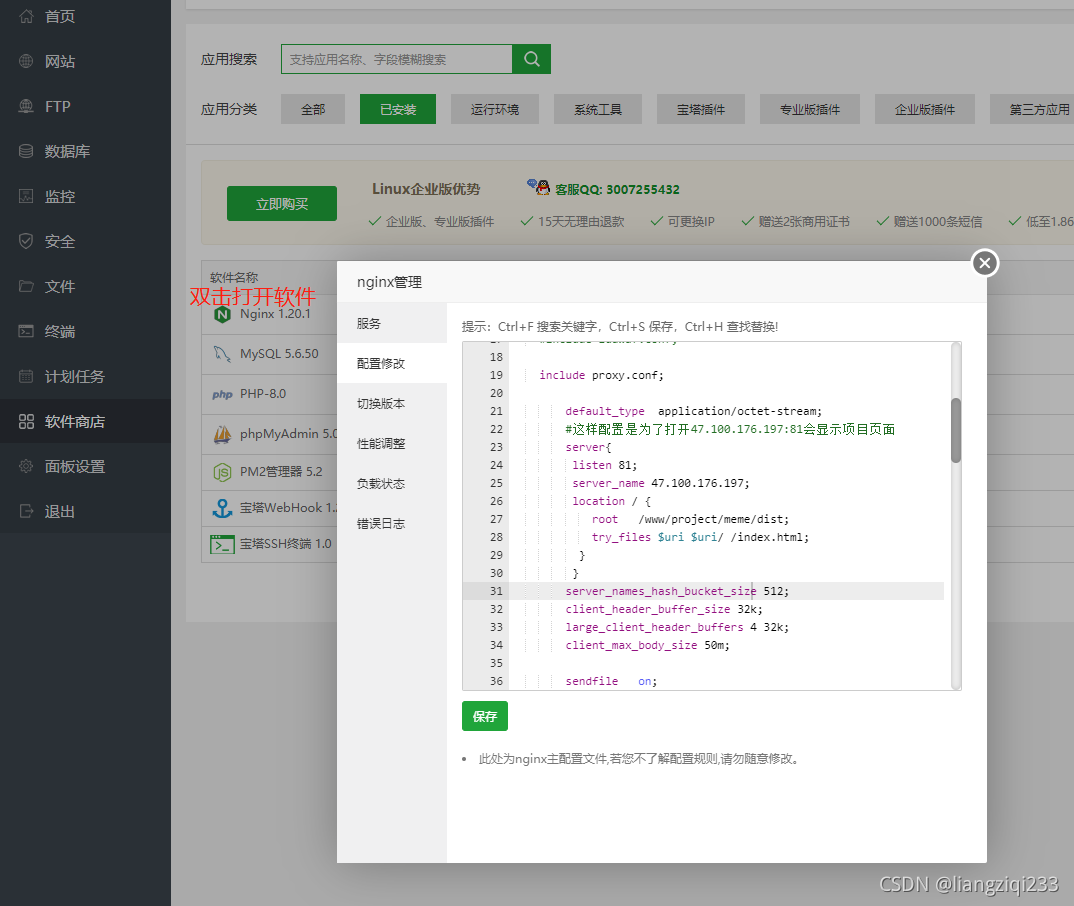The height and width of the screenshot is (906, 1074).
Task: Click the calendar icon beside 计划任务
Action: 26,376
